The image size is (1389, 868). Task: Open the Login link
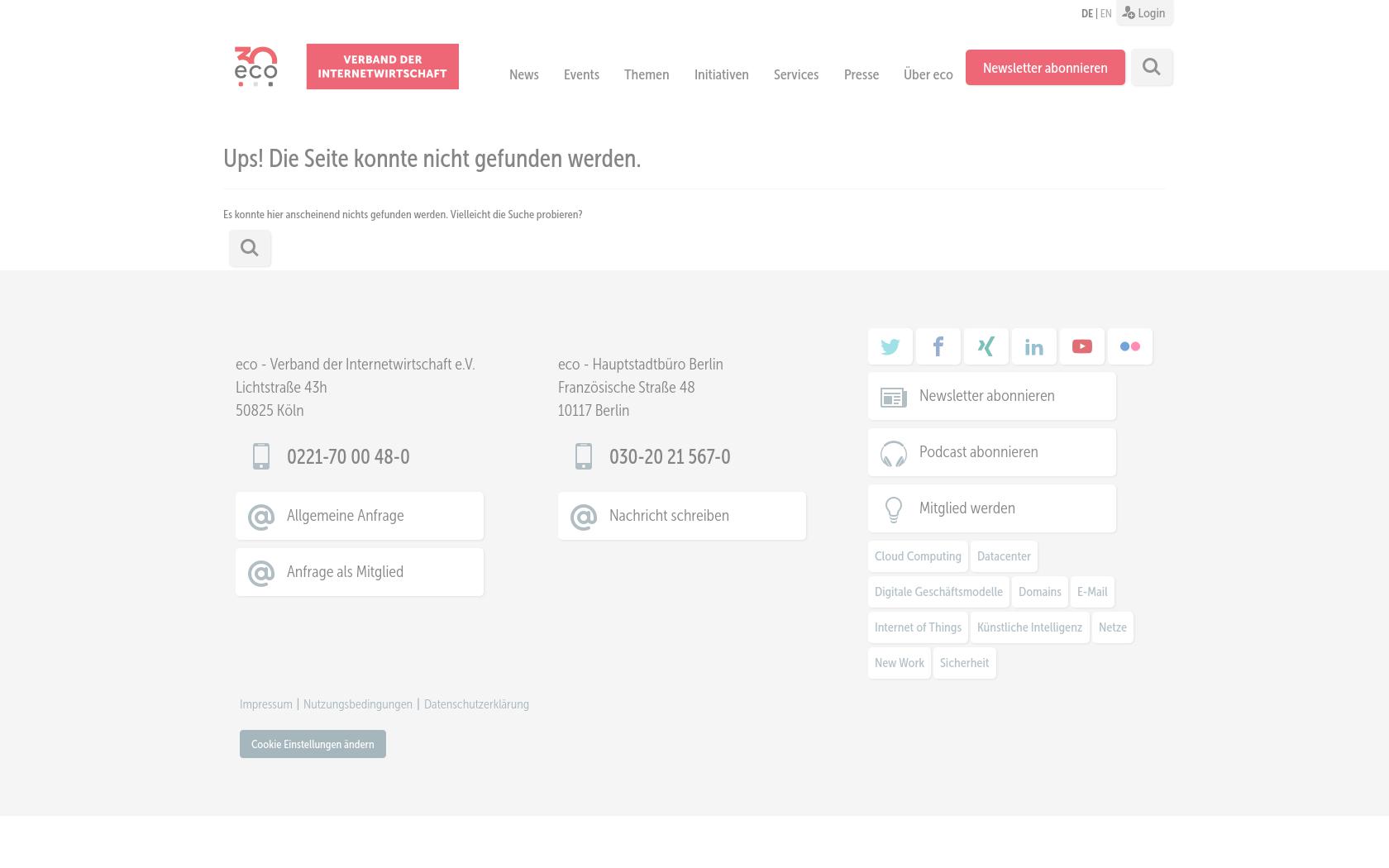(1144, 12)
